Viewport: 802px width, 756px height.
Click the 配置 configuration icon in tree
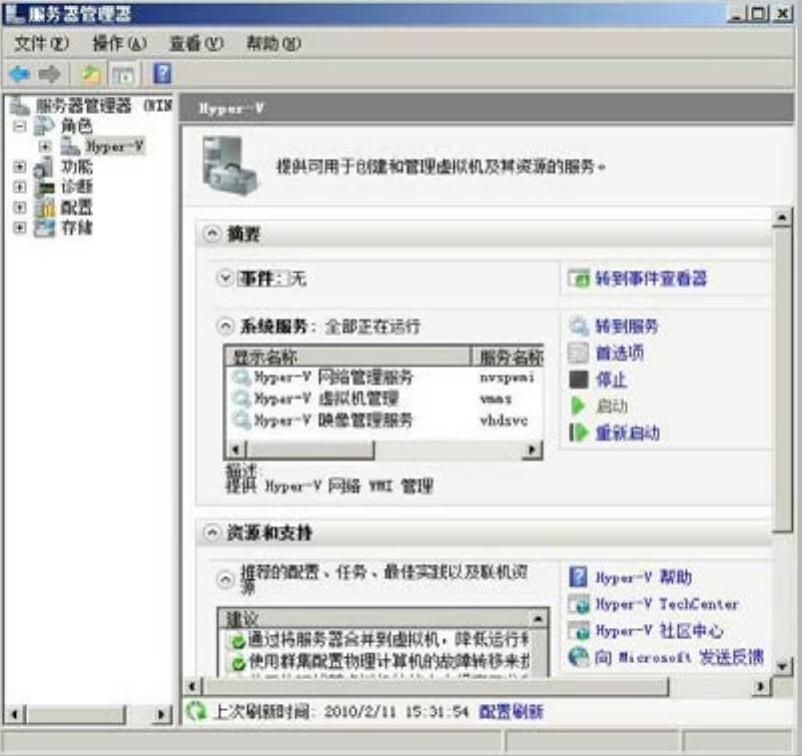click(44, 207)
